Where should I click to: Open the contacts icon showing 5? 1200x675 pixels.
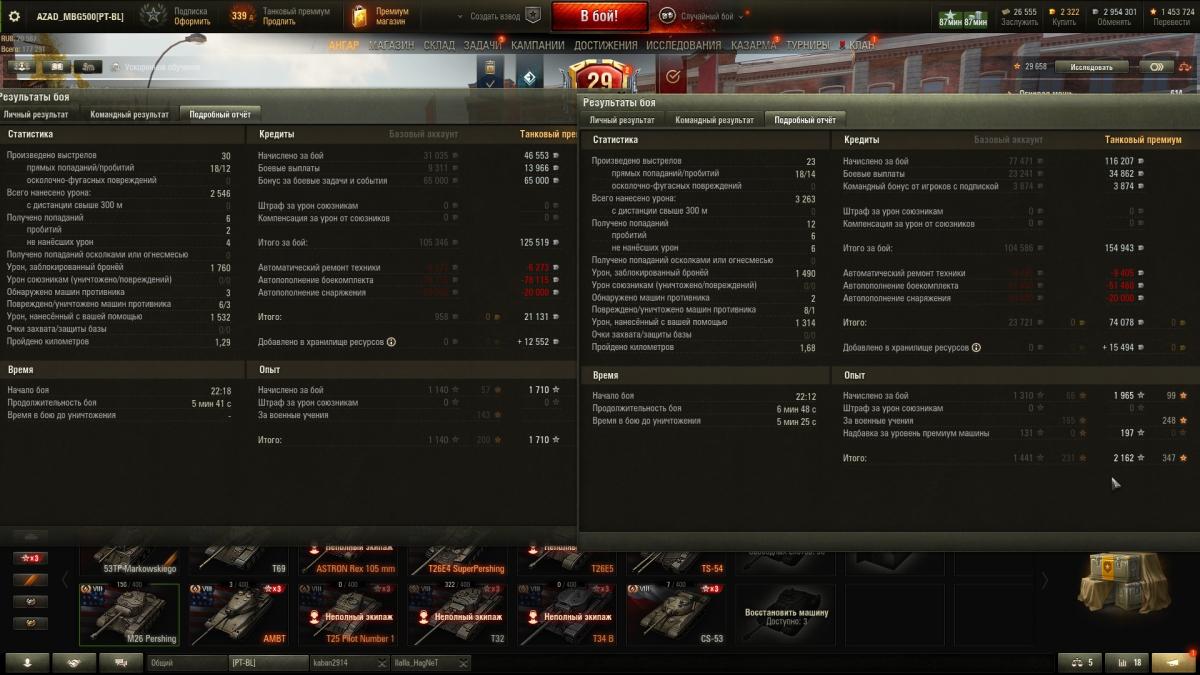point(1080,663)
